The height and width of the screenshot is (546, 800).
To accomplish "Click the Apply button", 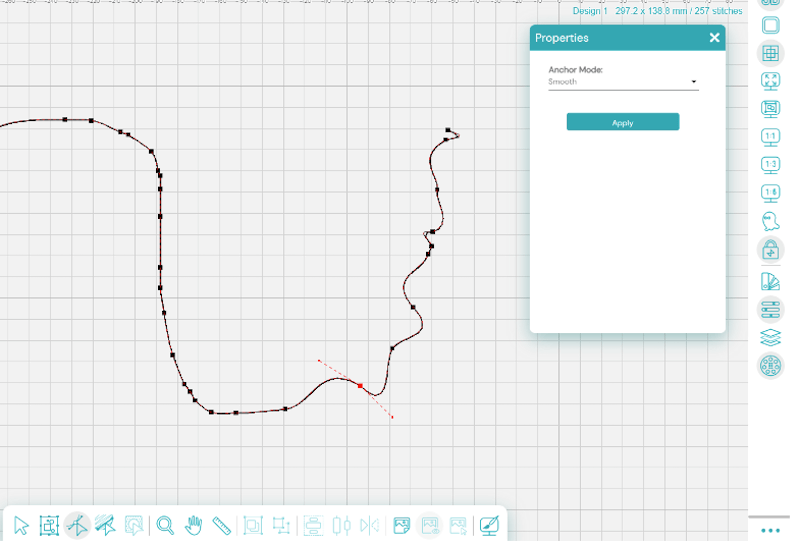I will tap(622, 122).
